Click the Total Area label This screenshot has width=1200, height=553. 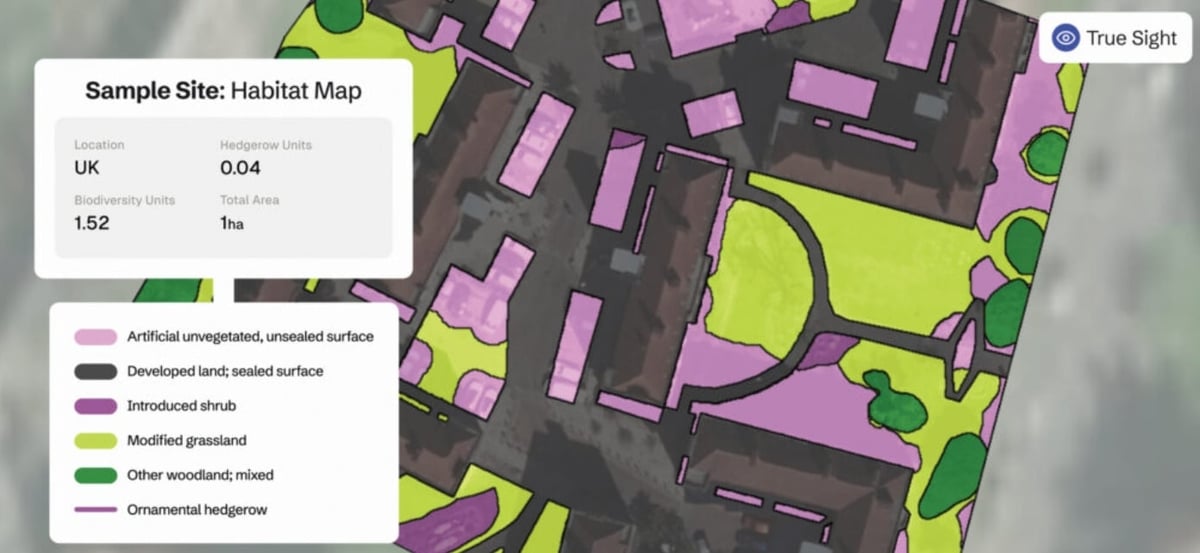pyautogui.click(x=250, y=200)
